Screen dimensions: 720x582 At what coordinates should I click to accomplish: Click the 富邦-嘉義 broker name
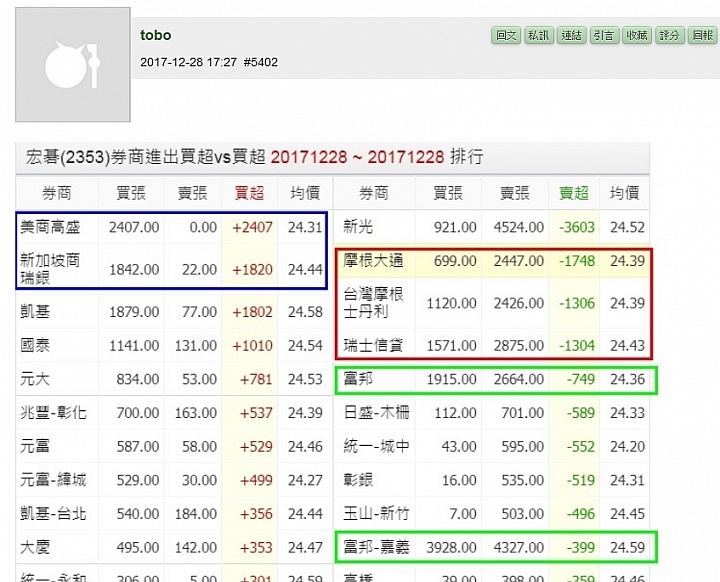(377, 548)
